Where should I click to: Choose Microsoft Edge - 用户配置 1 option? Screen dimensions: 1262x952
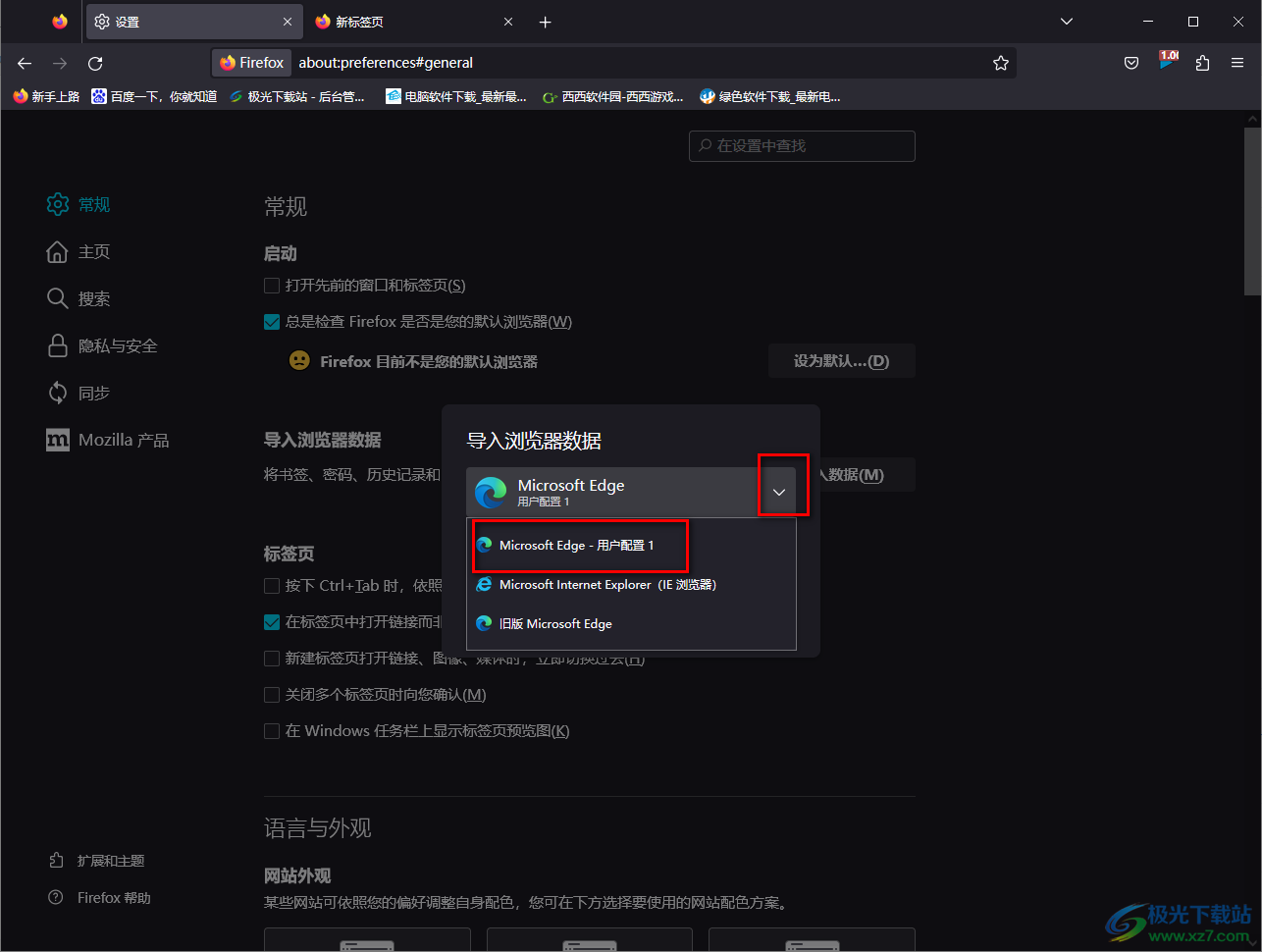pos(631,545)
